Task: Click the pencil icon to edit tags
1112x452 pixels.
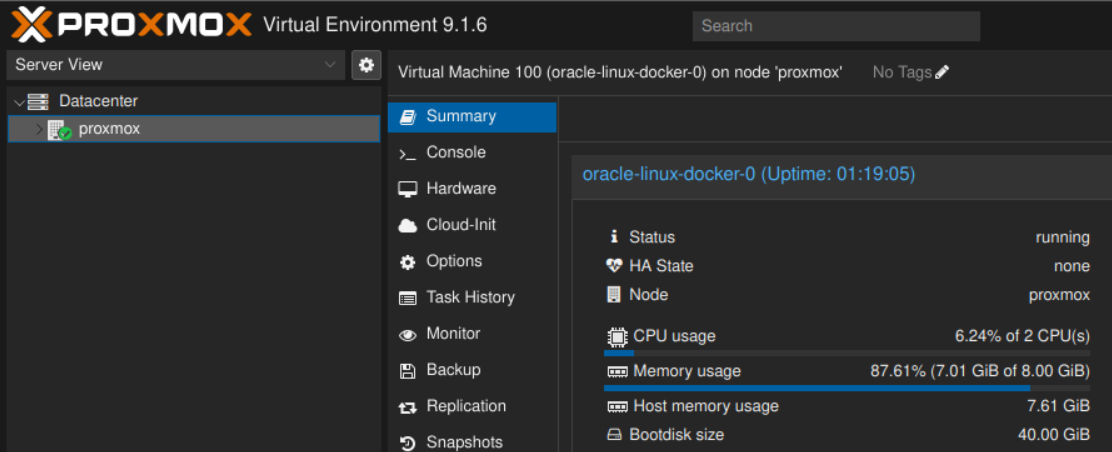Action: point(942,72)
